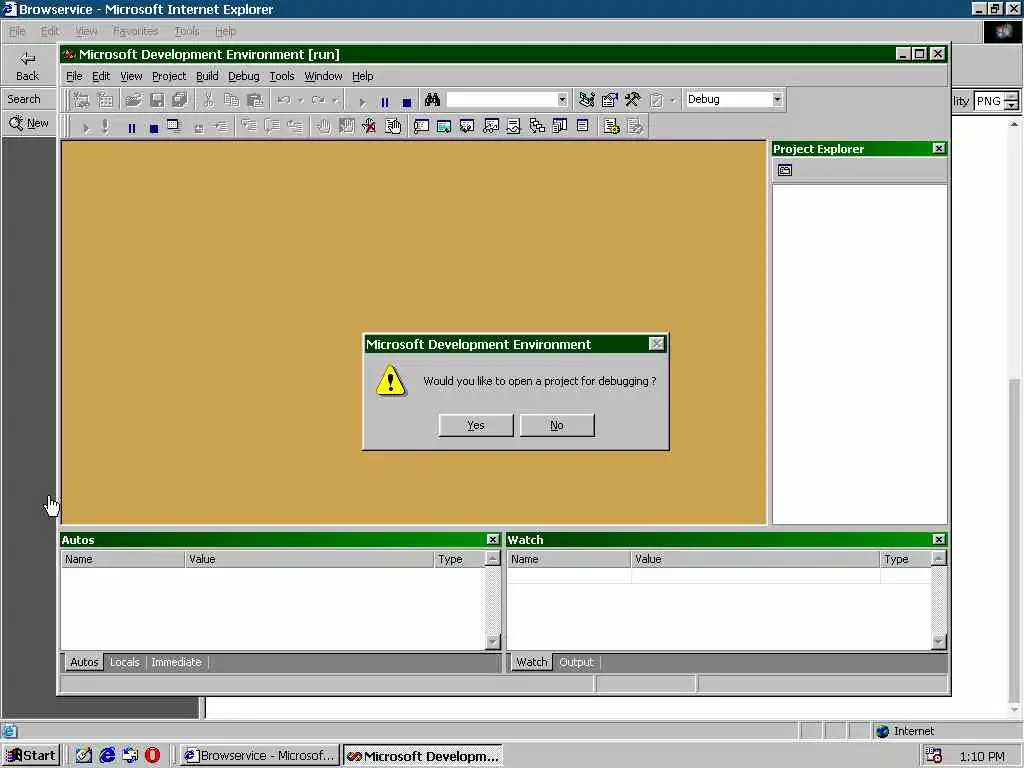Click the Pause icon beside the binoculars
The image size is (1024, 768).
tap(385, 102)
